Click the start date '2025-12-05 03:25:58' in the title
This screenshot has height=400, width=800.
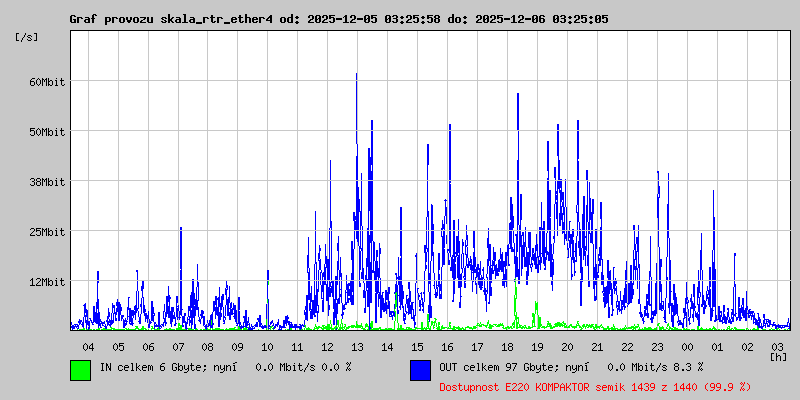(374, 19)
